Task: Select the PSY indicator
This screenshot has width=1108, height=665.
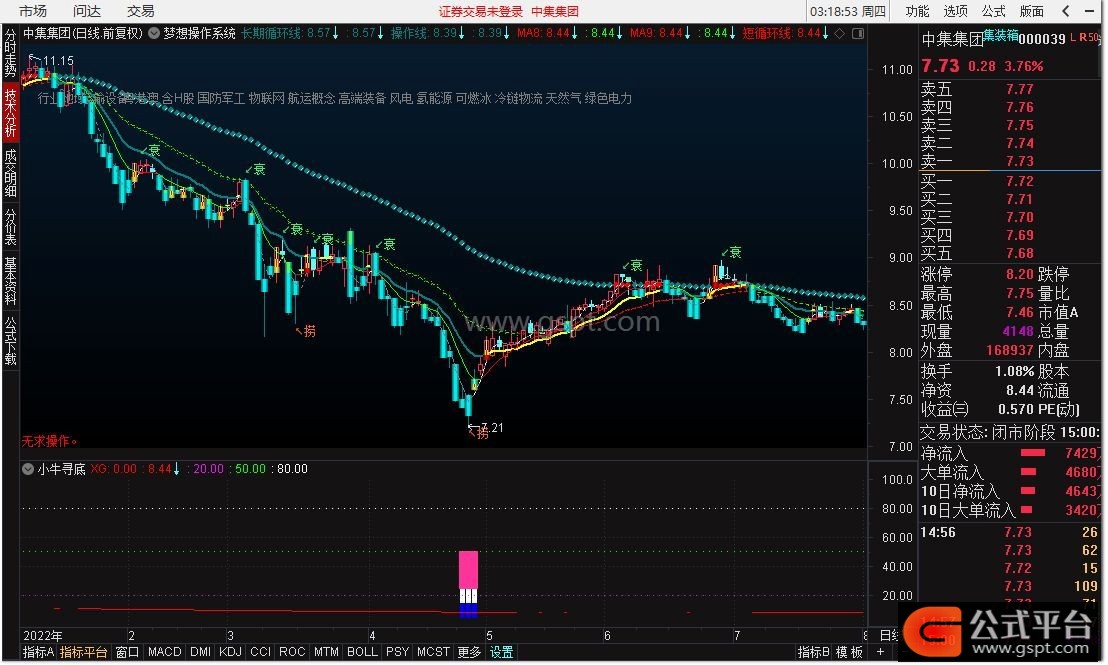Action: [x=397, y=652]
